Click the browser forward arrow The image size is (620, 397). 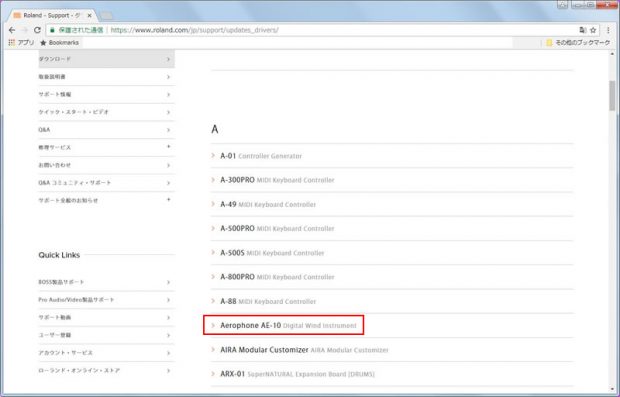tap(25, 30)
